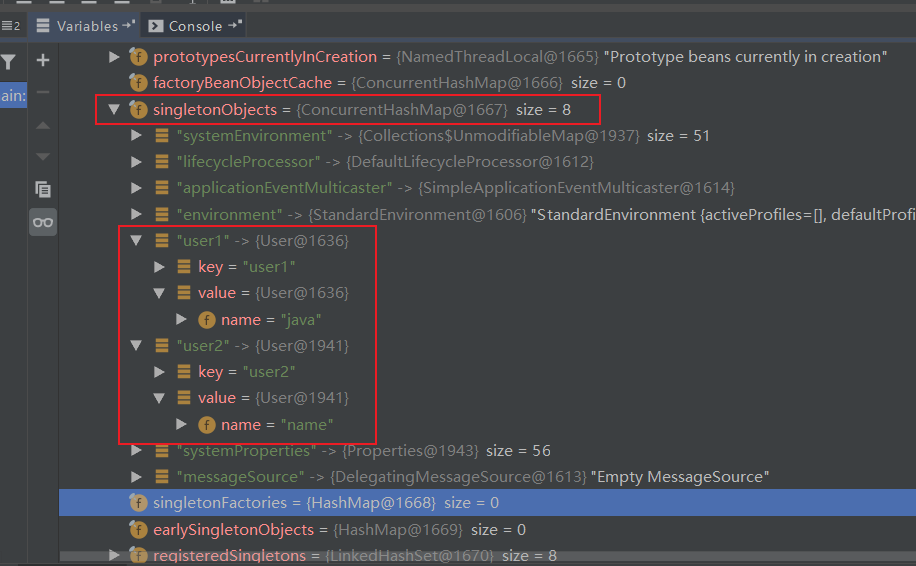Click the {SimpleApplicationEventMulticaster@1614} value
Viewport: 916px width, 566px height.
point(577,187)
